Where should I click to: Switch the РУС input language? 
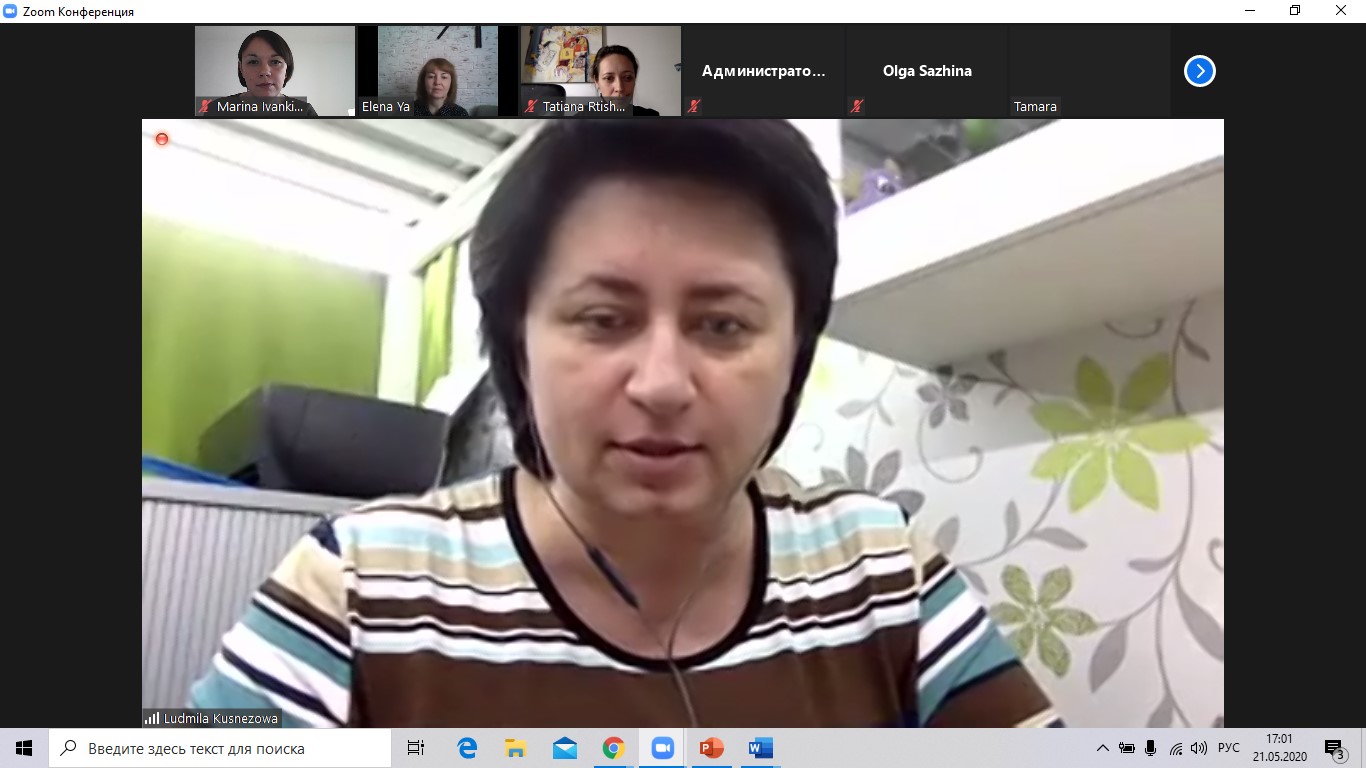(x=1229, y=748)
